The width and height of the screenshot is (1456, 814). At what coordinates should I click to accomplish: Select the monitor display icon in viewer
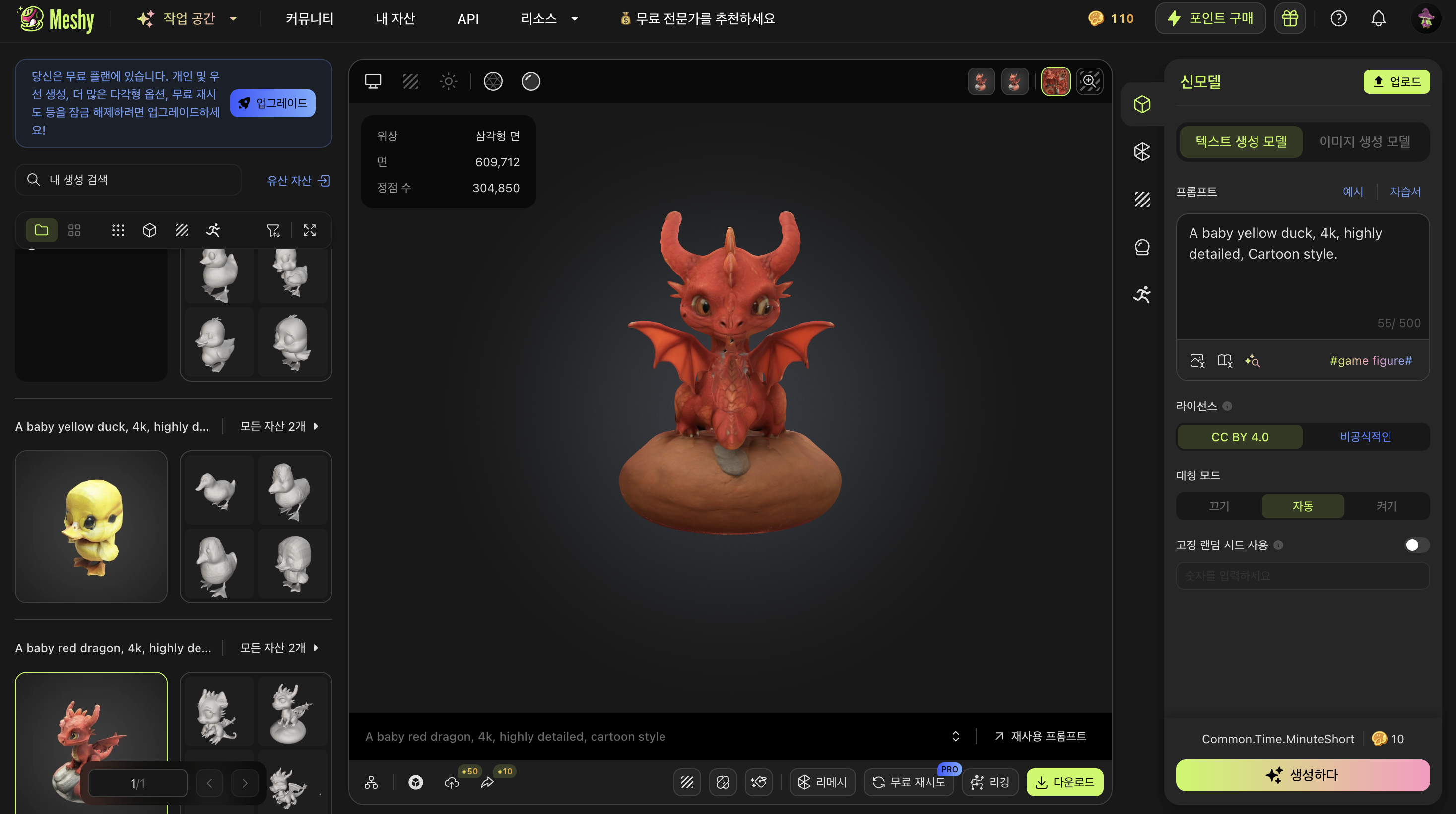[373, 81]
